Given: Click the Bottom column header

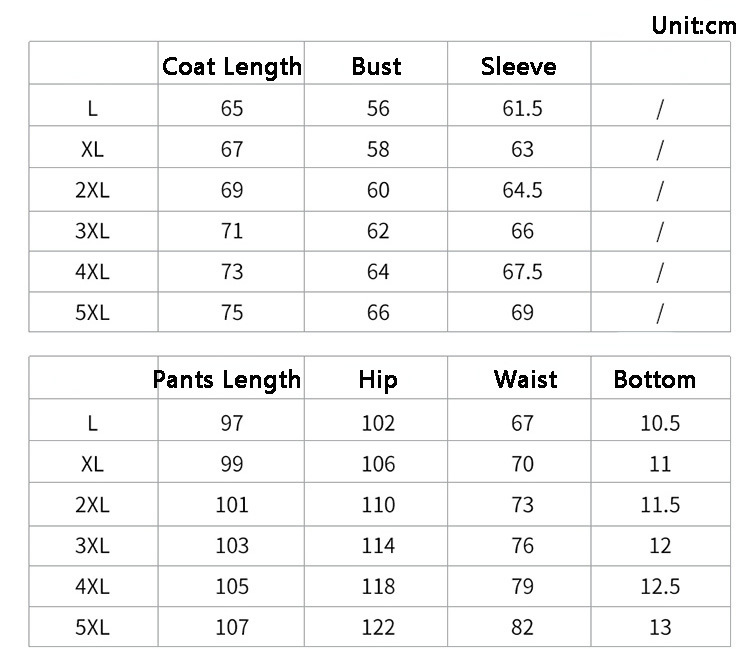Looking at the screenshot, I should pos(654,380).
